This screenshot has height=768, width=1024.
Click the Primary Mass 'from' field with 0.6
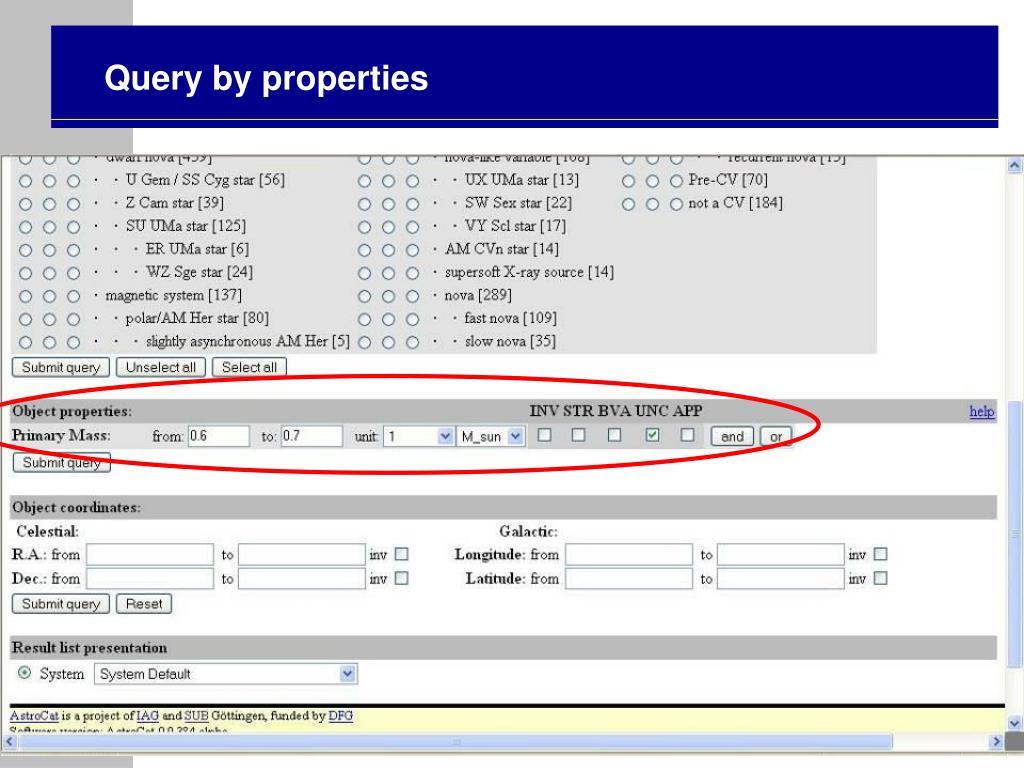tap(219, 436)
